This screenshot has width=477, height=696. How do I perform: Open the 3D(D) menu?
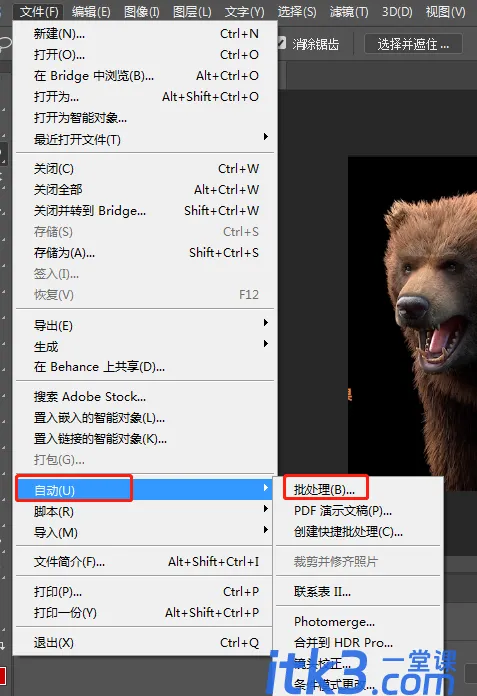pos(397,11)
